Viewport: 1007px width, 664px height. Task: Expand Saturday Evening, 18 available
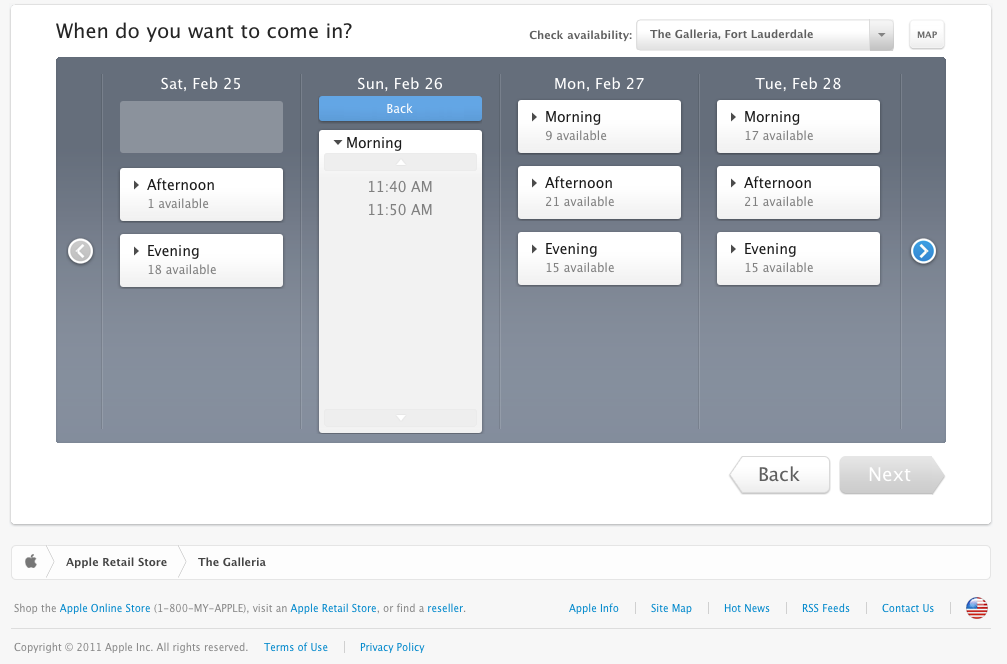[x=201, y=260]
